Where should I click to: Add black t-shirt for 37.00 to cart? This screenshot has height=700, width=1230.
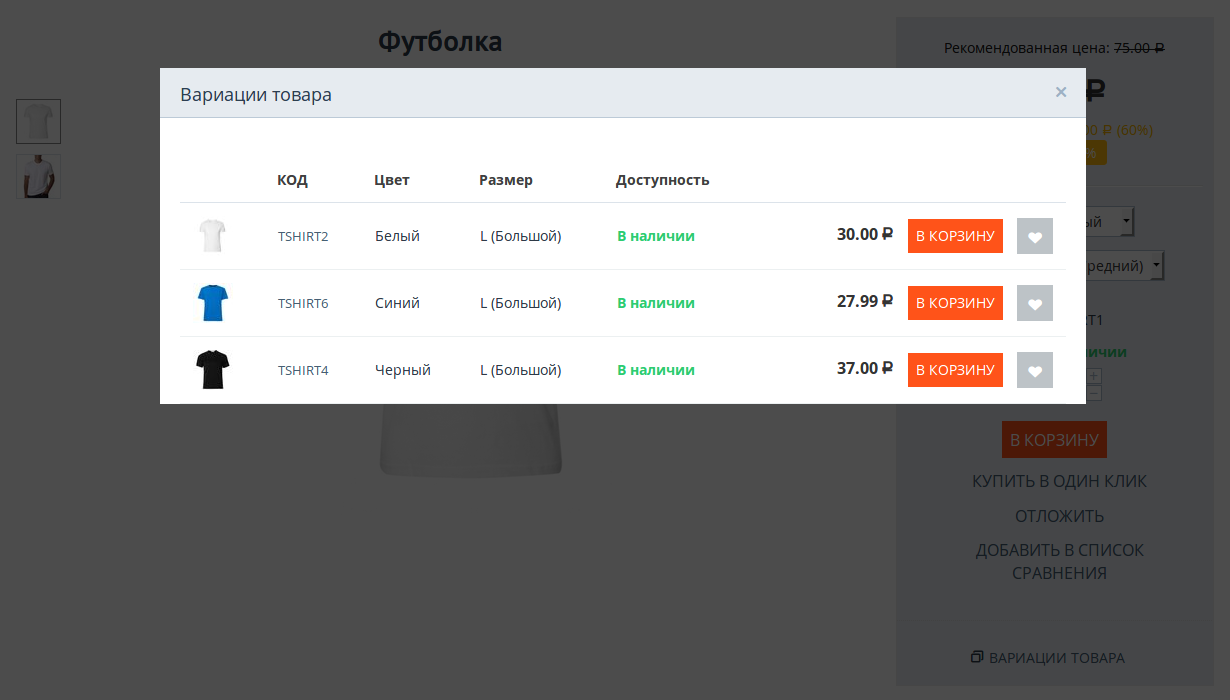click(x=955, y=370)
